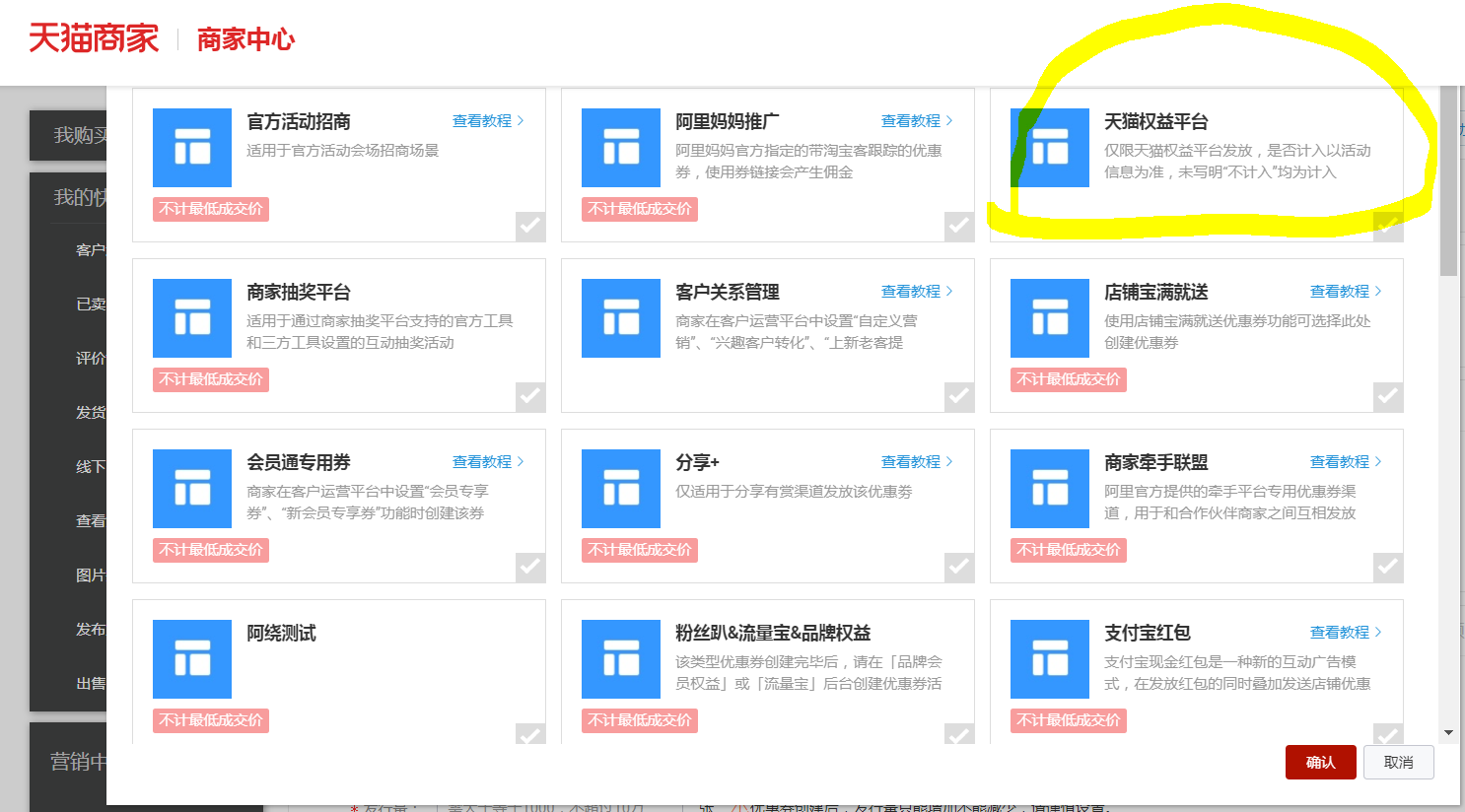This screenshot has width=1465, height=812.
Task: Click the 天猫商家 logo
Action: (94, 39)
